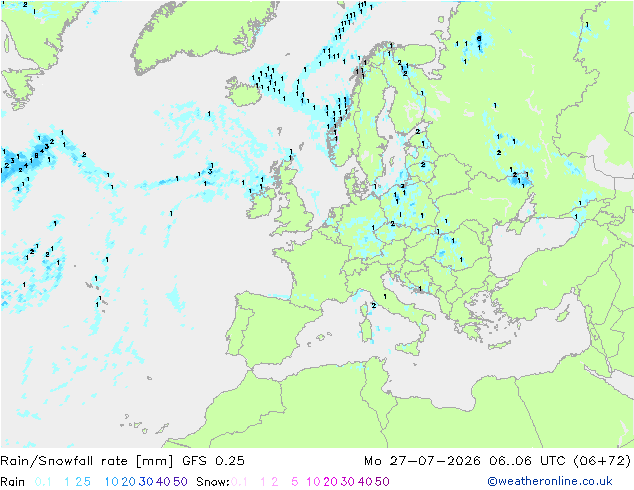634x490 pixels.
Task: Click the 'Rain' legend label
Action: pyautogui.click(x=13, y=482)
